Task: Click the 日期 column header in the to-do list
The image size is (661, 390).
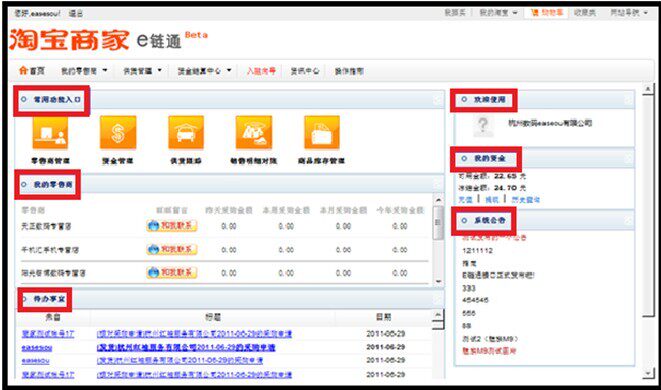Action: point(384,317)
